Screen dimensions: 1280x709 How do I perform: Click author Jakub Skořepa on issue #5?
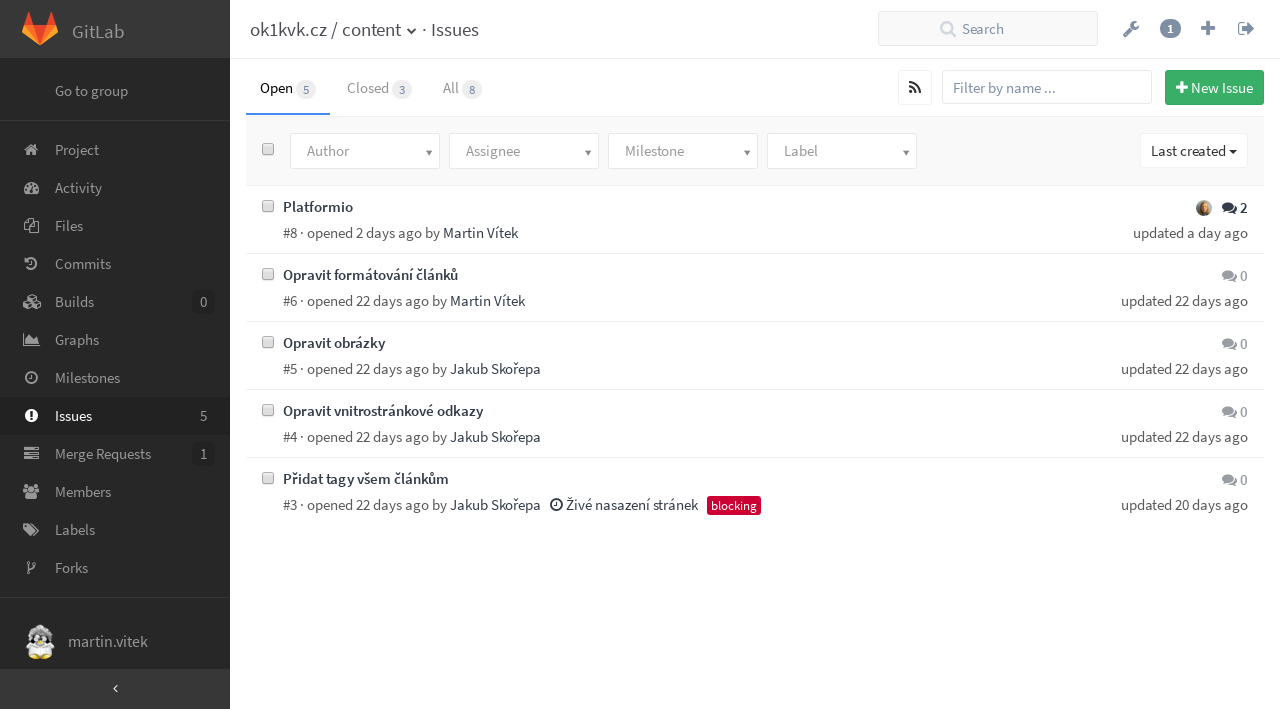pos(495,369)
